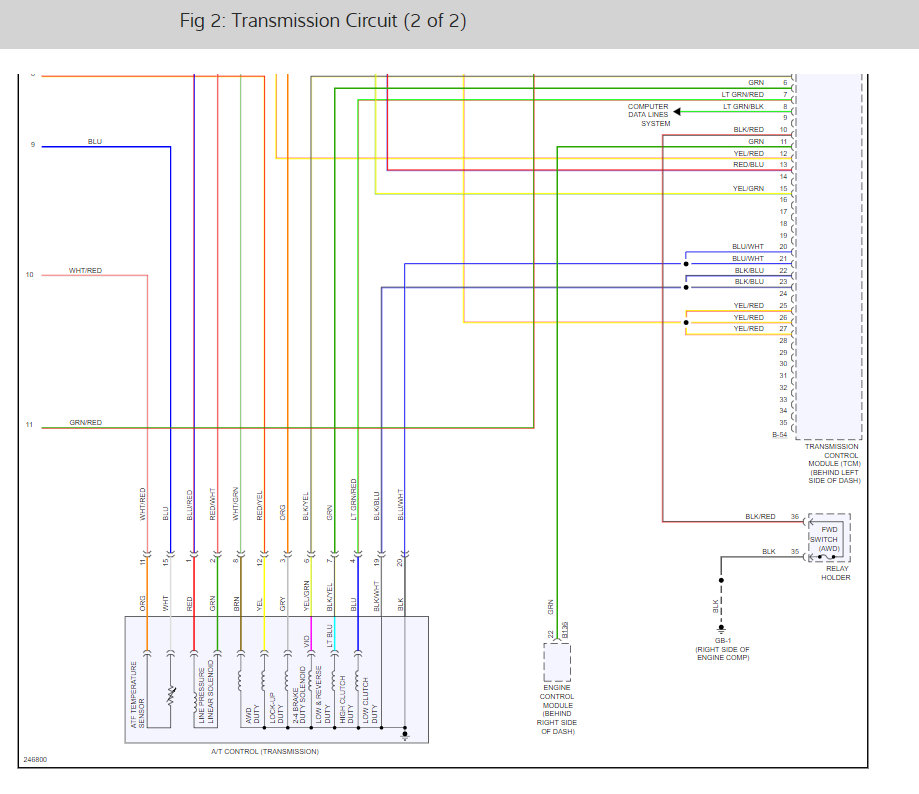
Task: Click the LOW & REVERSE DUTY label
Action: pyautogui.click(x=323, y=694)
